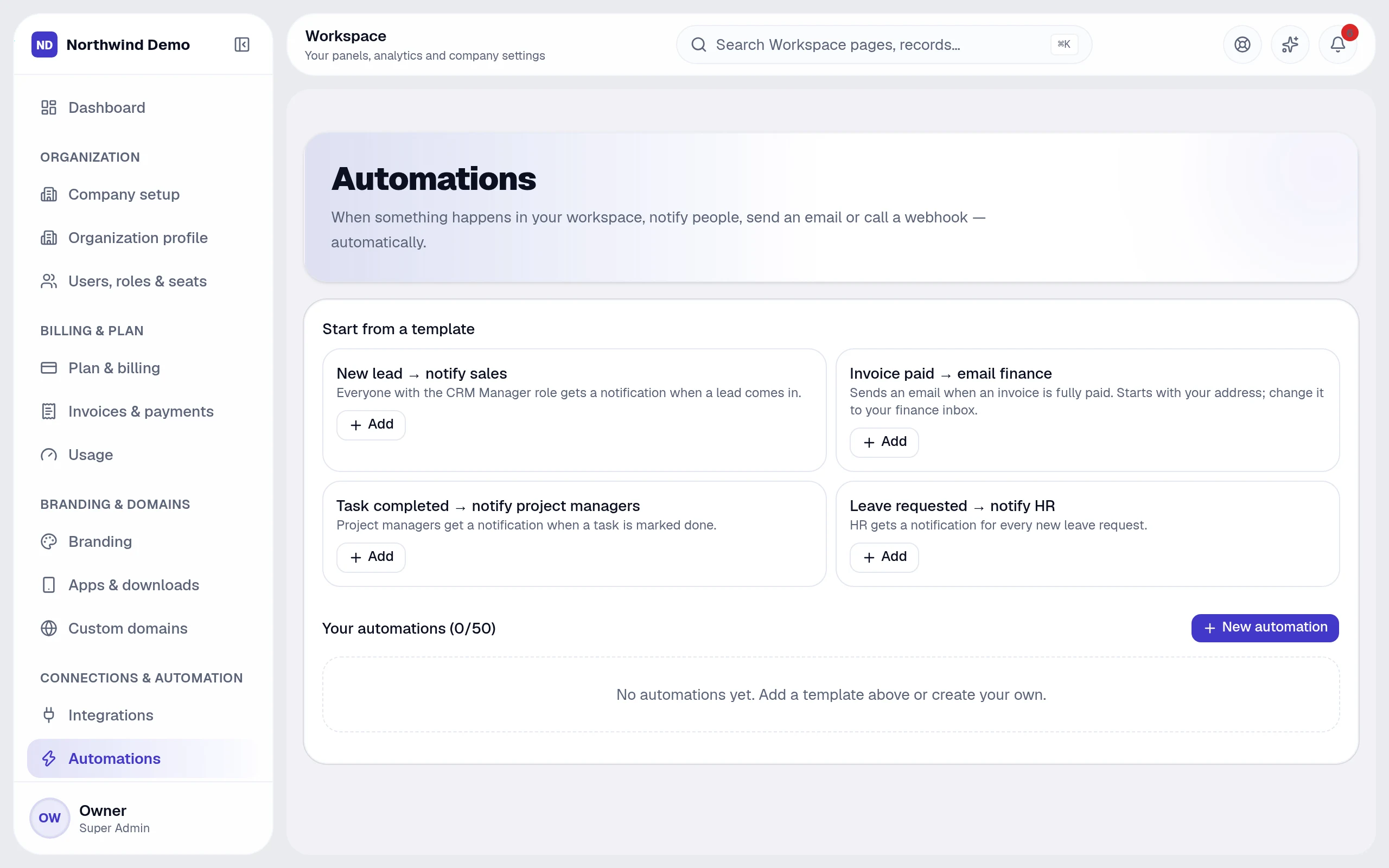Viewport: 1389px width, 868px height.
Task: Click the Integrations plug icon
Action: click(x=49, y=714)
